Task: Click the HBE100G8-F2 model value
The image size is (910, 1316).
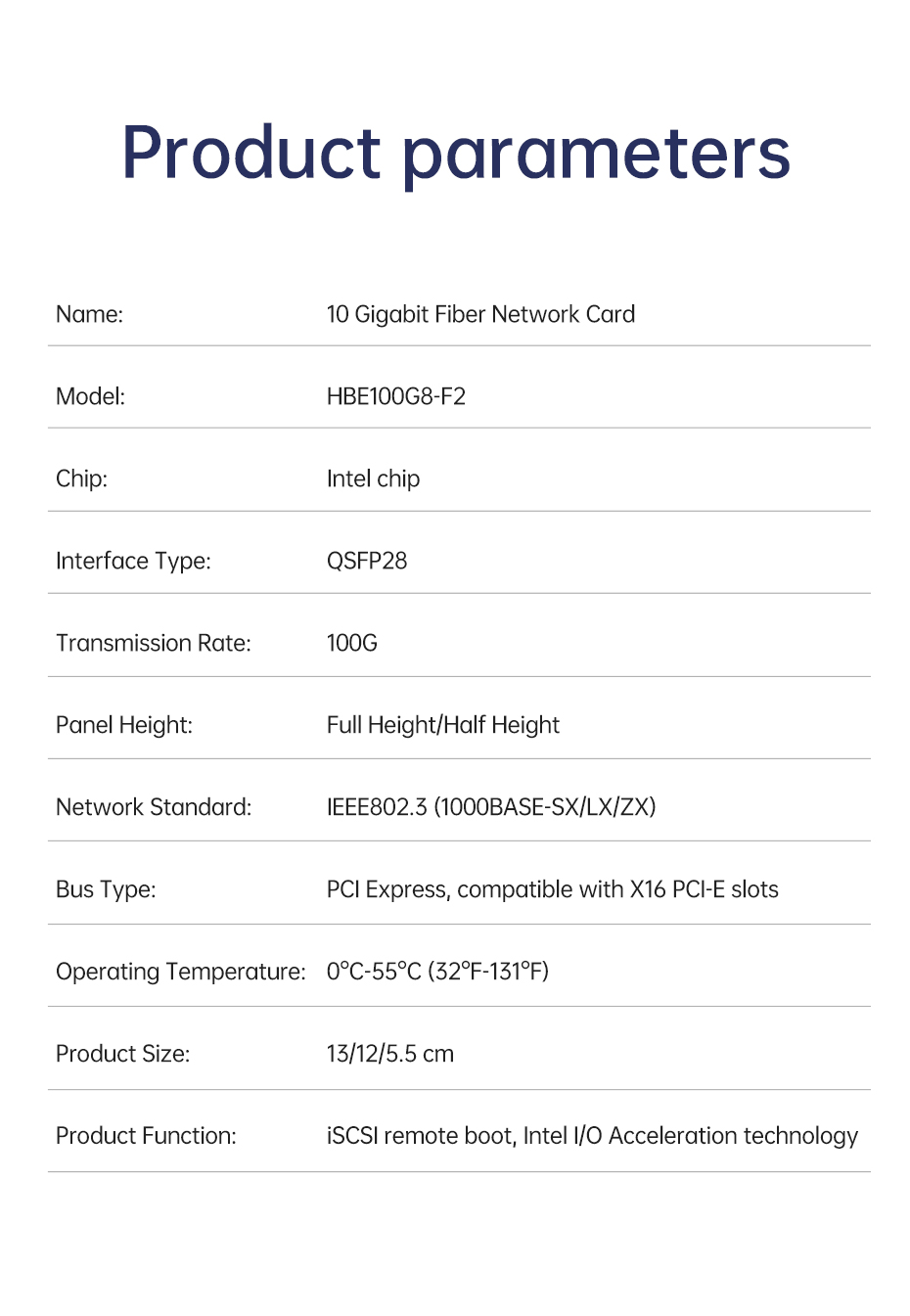Action: [396, 396]
